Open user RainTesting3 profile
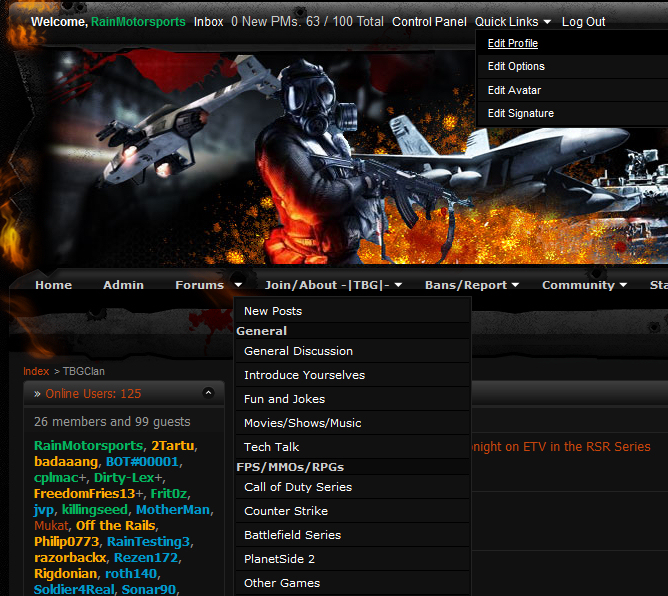This screenshot has width=668, height=596. (x=148, y=541)
